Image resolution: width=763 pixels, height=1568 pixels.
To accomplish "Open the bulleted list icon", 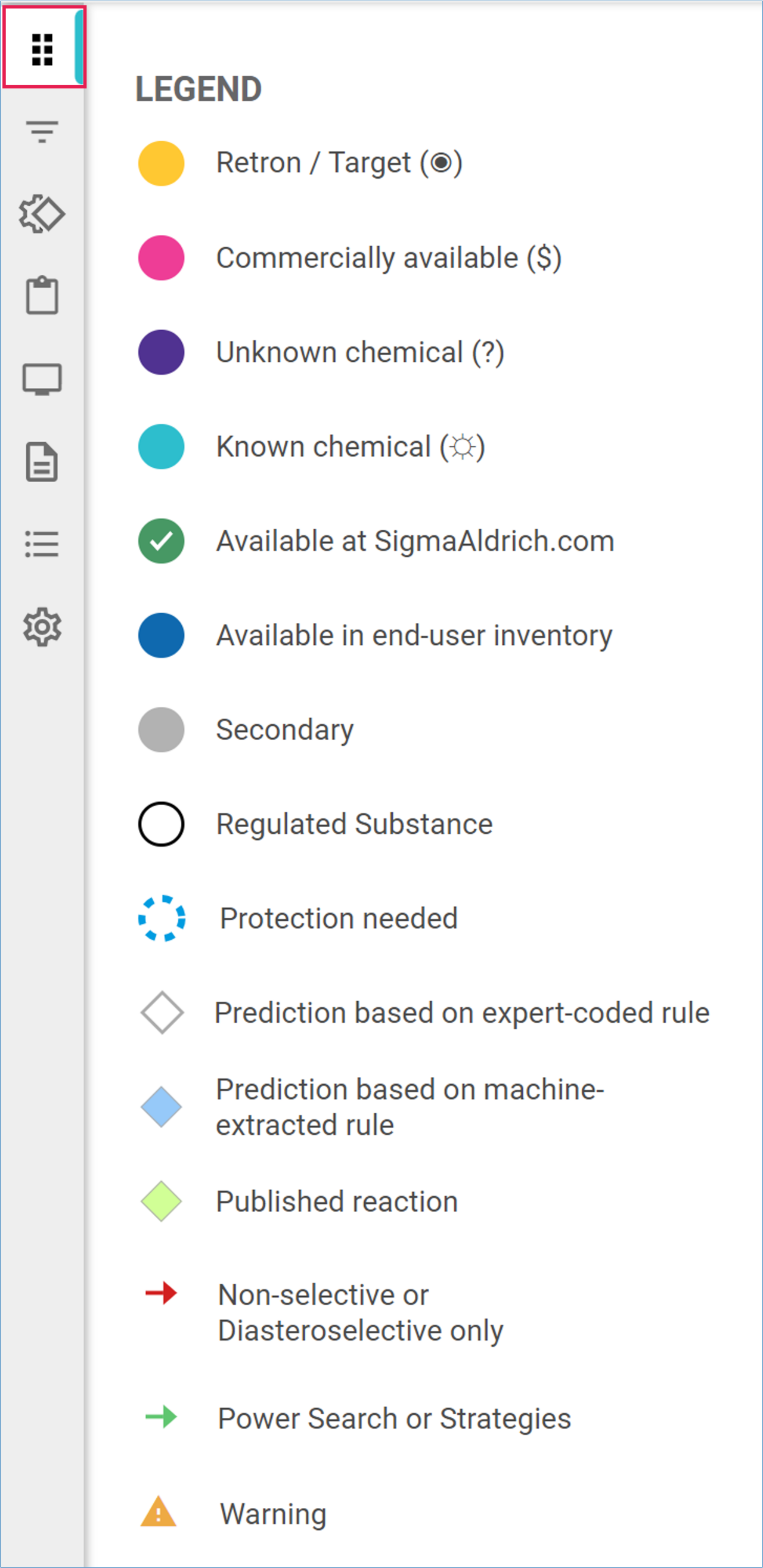I will point(42,544).
